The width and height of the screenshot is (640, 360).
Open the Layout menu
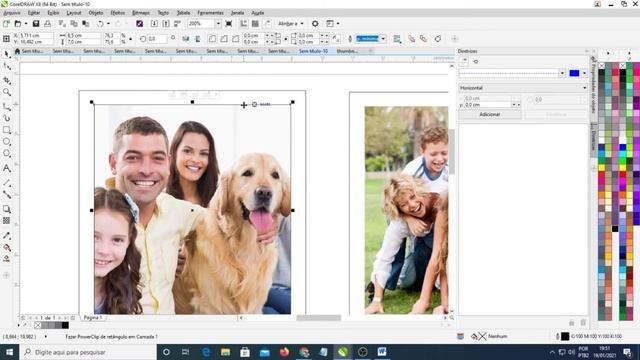pyautogui.click(x=73, y=13)
